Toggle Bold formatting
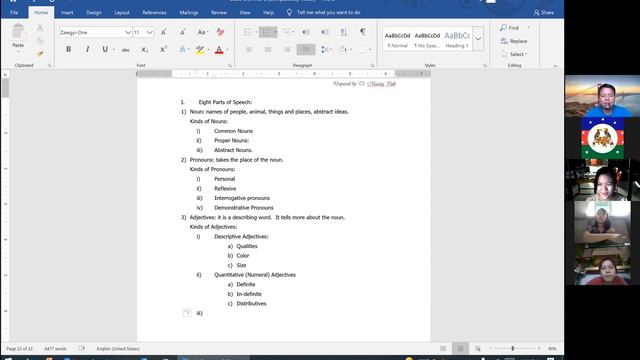Viewport: 640px width, 360px height. (x=68, y=49)
